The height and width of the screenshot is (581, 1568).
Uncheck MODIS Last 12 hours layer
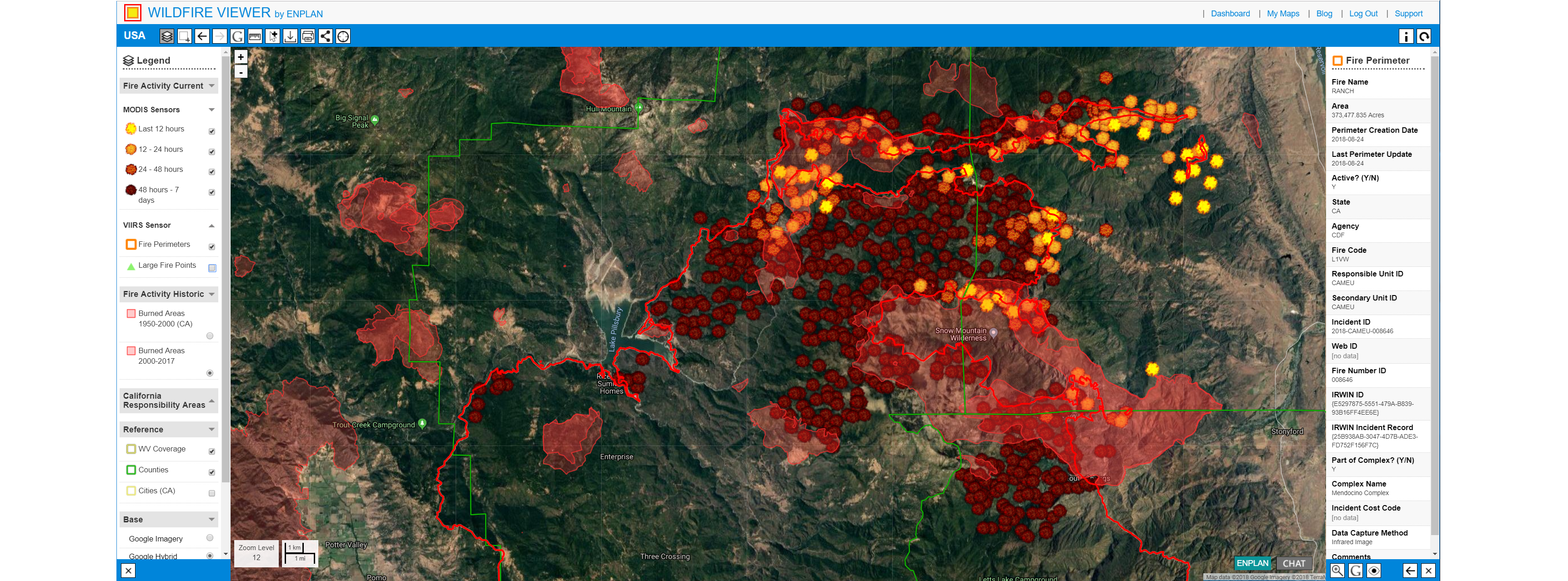coord(212,131)
